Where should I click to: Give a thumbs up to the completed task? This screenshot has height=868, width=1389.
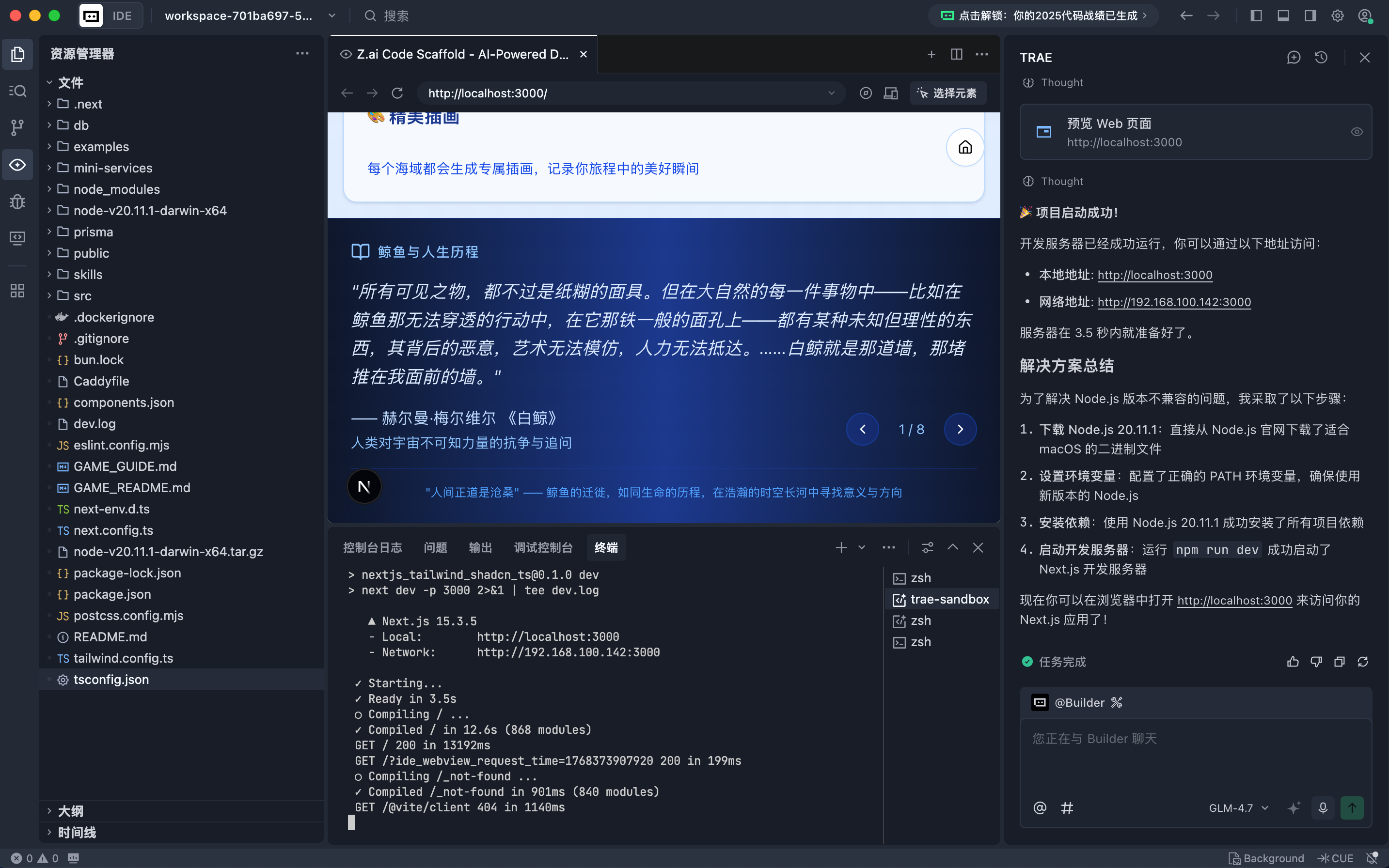[x=1293, y=661]
